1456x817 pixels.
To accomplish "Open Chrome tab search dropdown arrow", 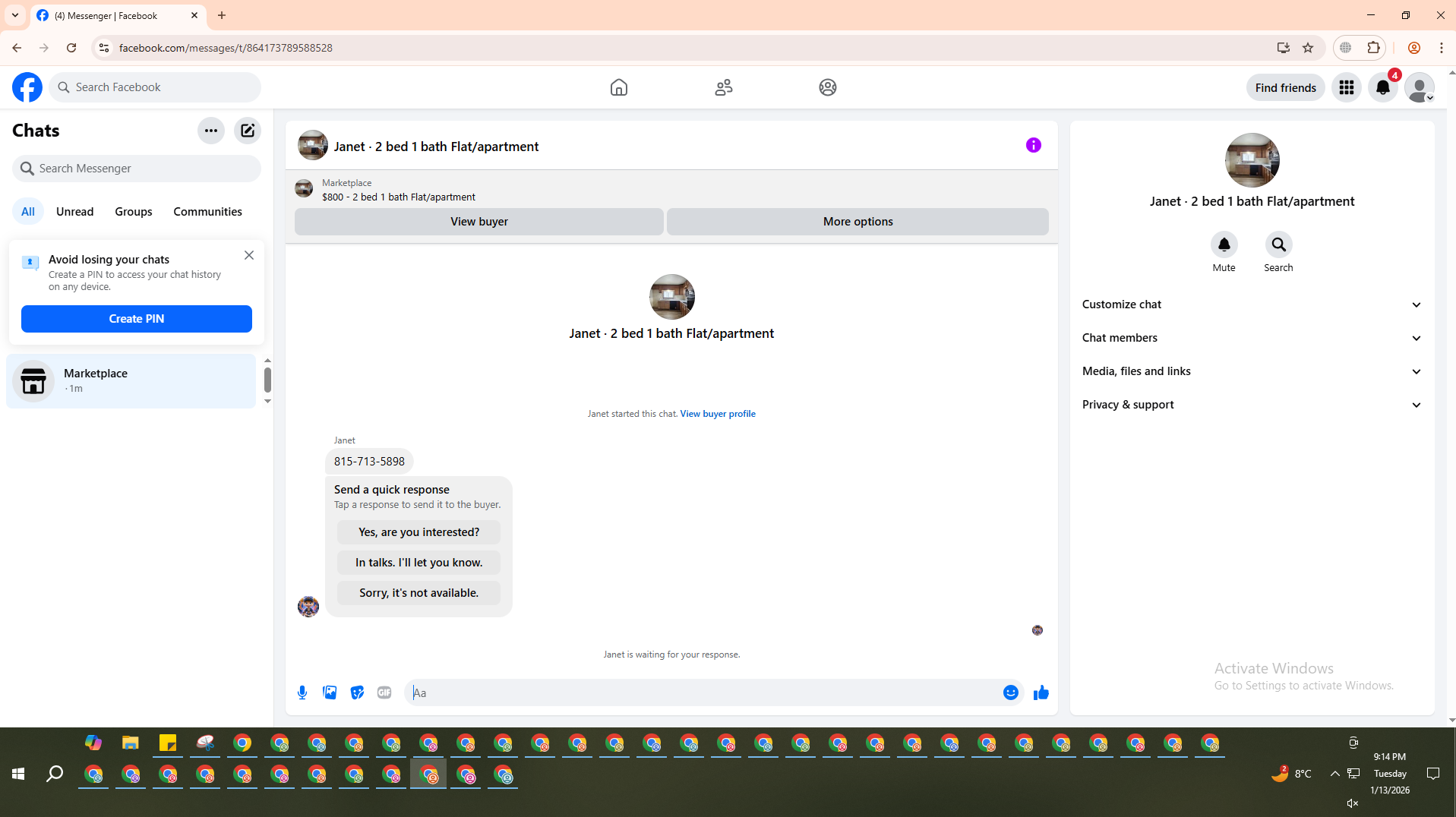I will point(15,15).
